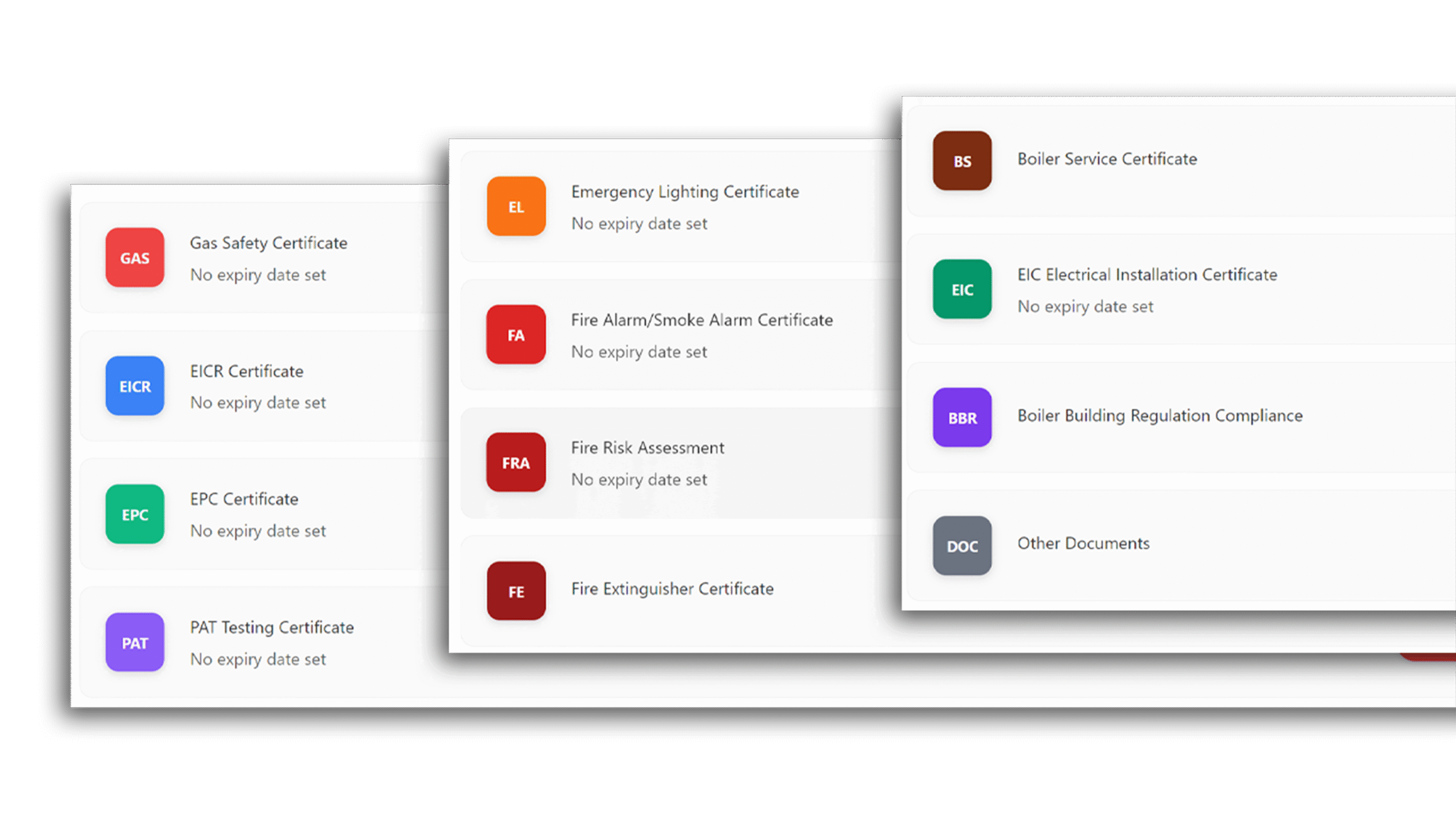Select the brown BS icon
The height and width of the screenshot is (819, 1456).
click(962, 161)
